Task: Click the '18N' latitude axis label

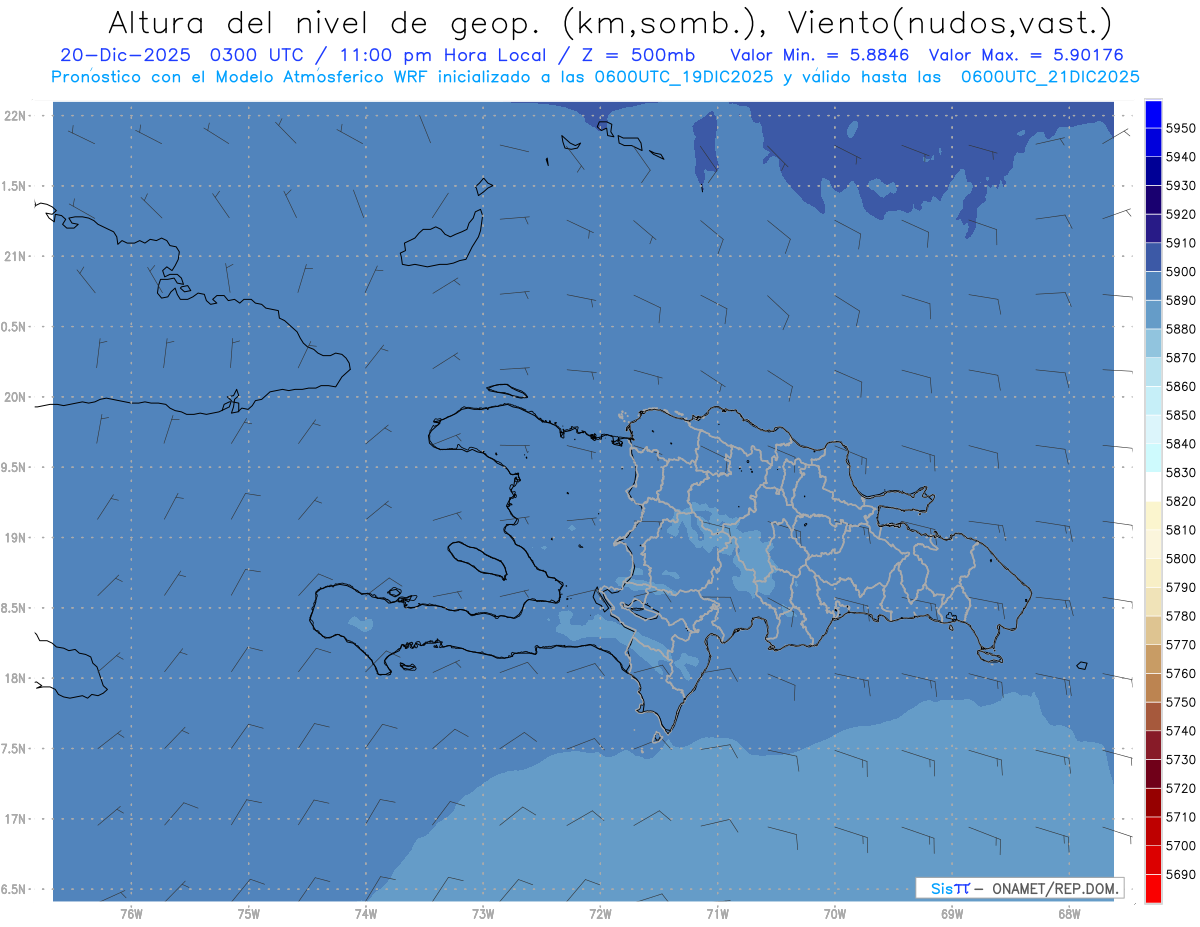Action: click(15, 678)
